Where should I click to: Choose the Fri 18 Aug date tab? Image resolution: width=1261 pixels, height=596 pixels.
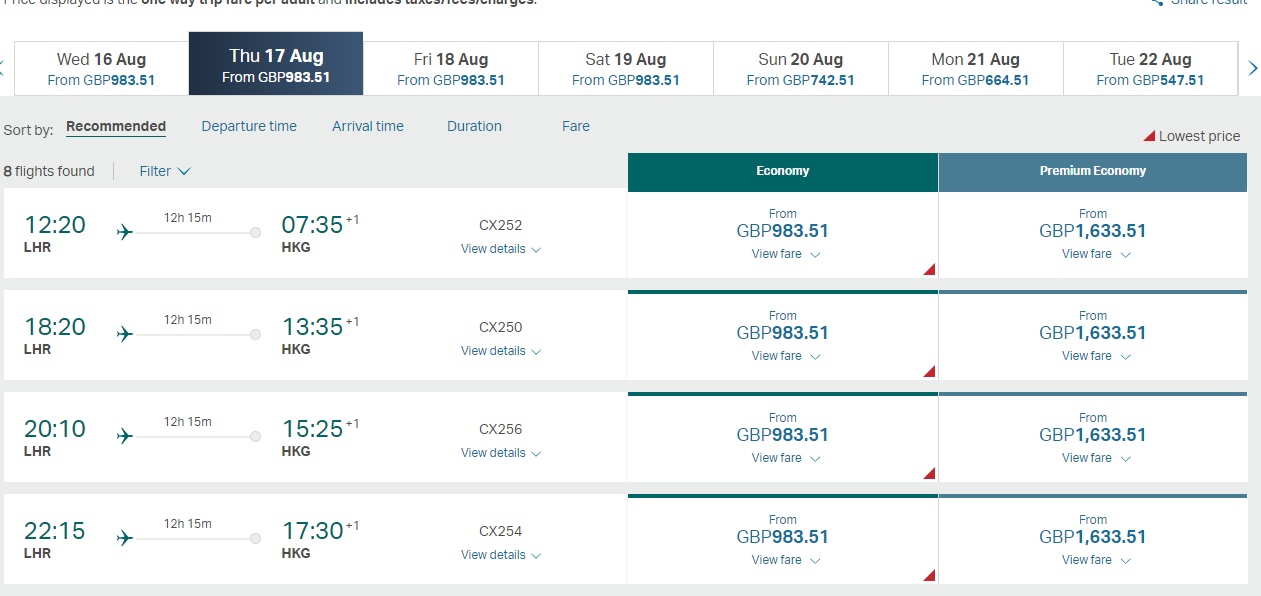(x=451, y=68)
